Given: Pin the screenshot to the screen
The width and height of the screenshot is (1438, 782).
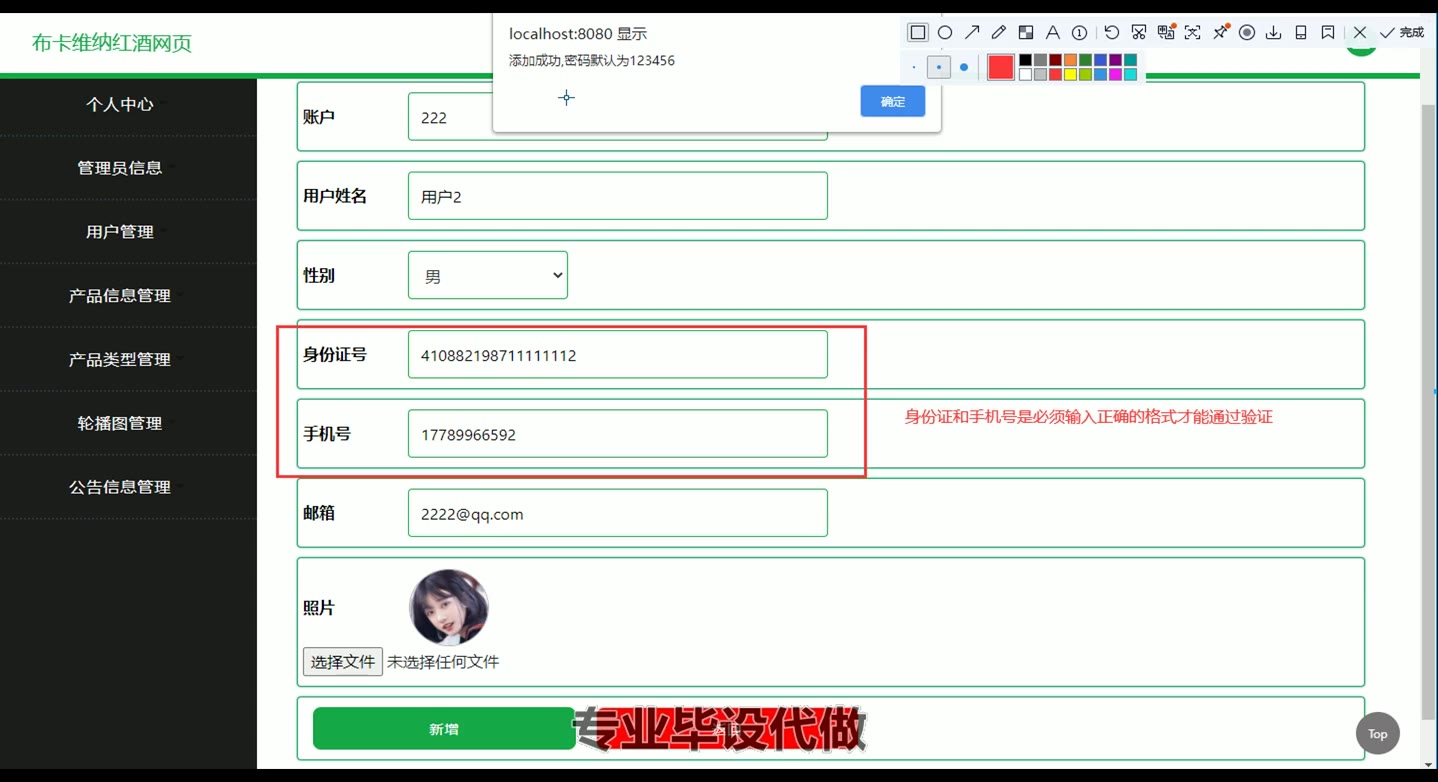Looking at the screenshot, I should point(1220,32).
